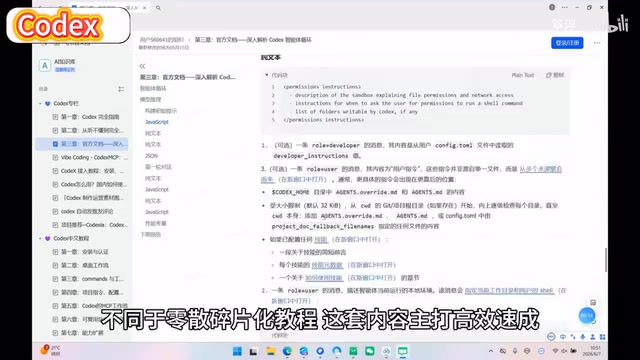This screenshot has height=360, width=640.
Task: Collapse the outline panel with double chevron
Action: click(x=142, y=66)
